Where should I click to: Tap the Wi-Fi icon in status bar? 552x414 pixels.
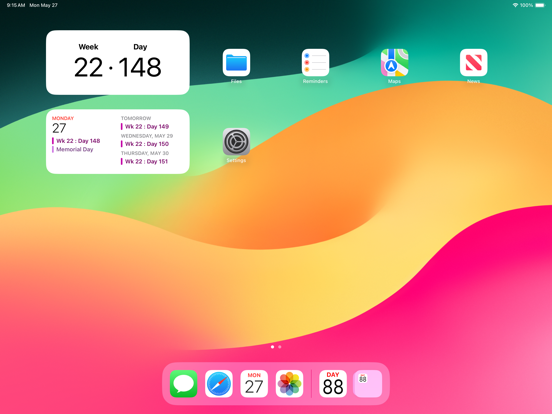click(x=515, y=5)
